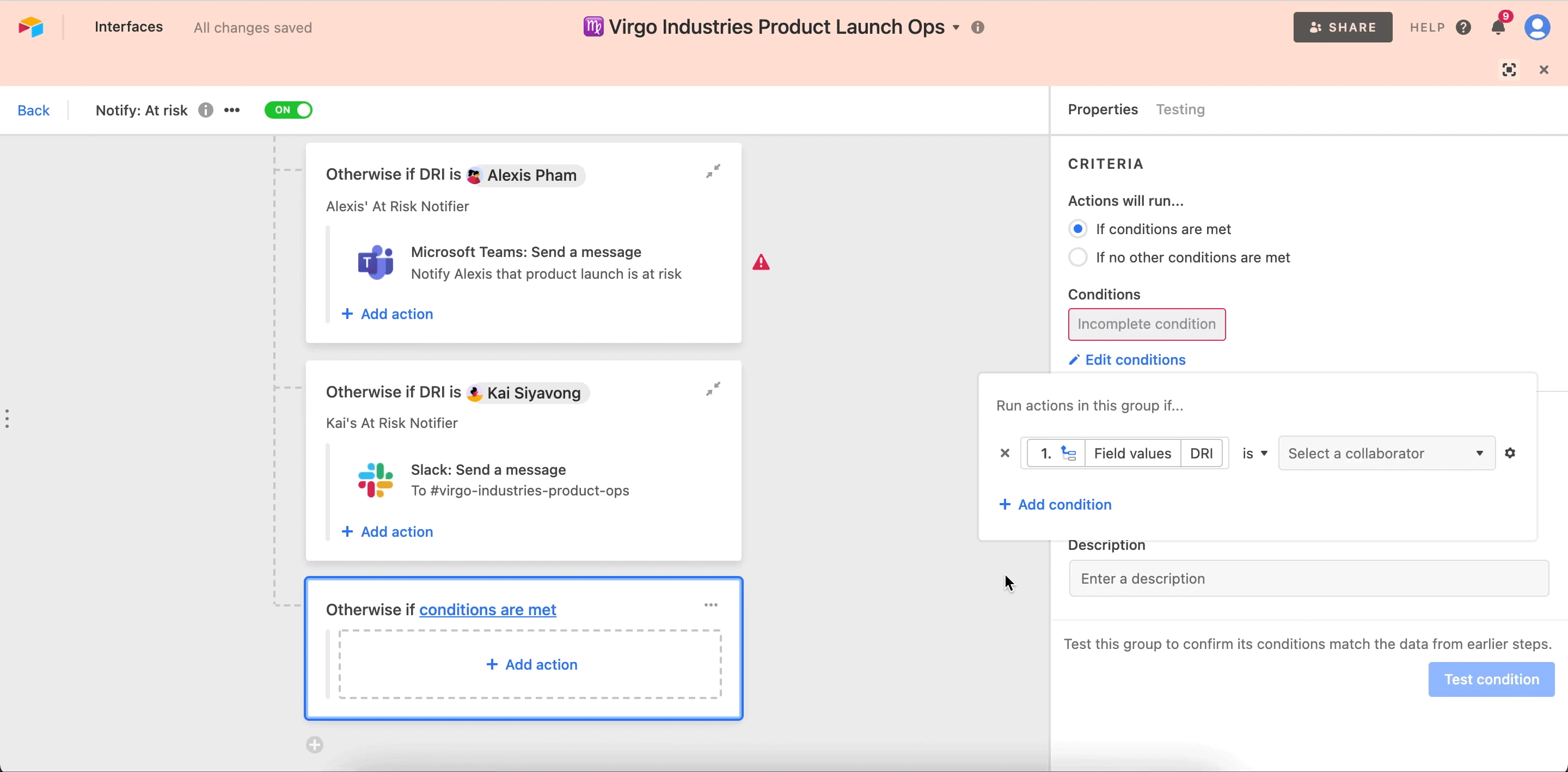
Task: Expand the base name dropdown arrow
Action: point(955,27)
